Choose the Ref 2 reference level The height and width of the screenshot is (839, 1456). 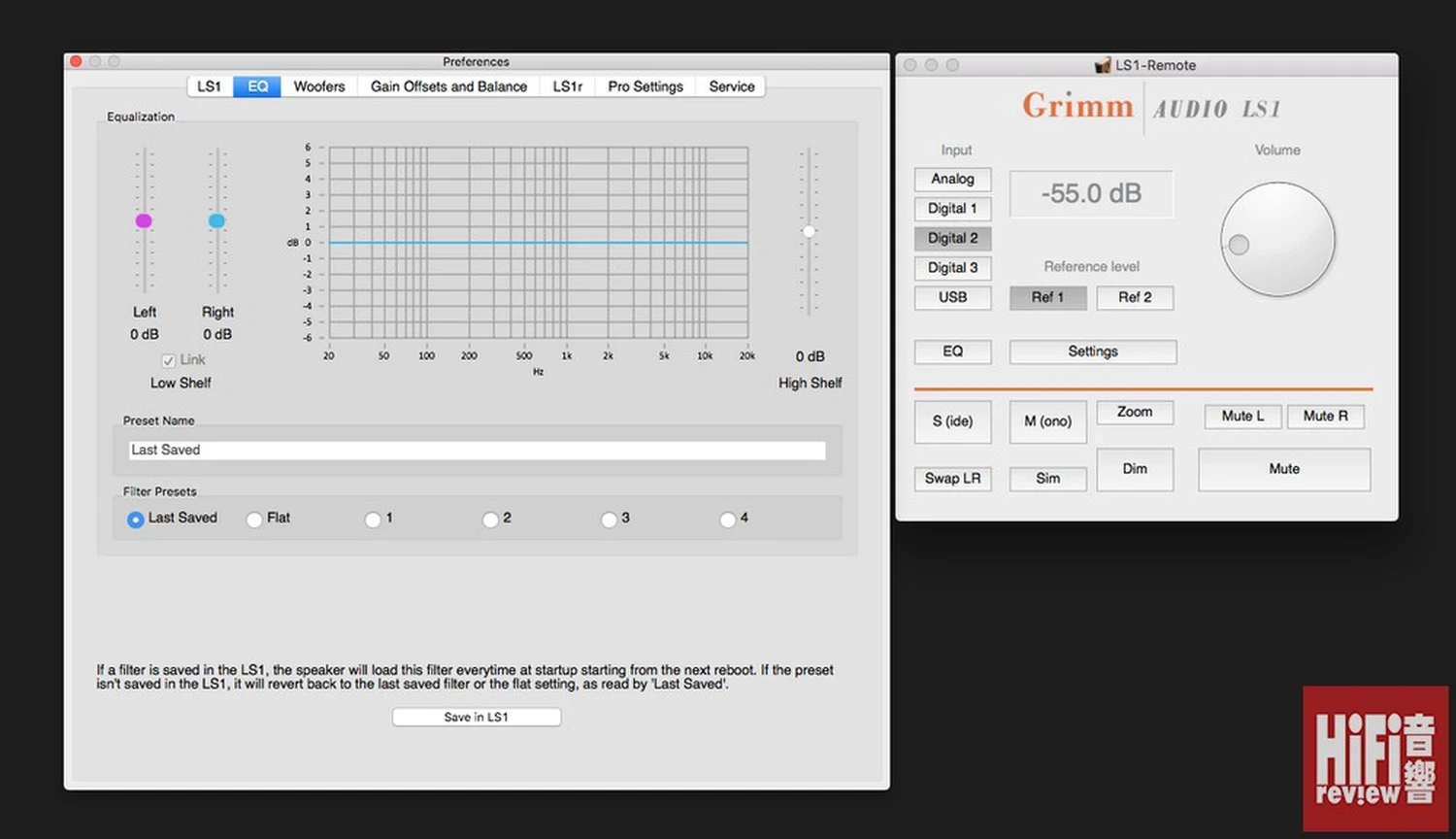(x=1134, y=297)
